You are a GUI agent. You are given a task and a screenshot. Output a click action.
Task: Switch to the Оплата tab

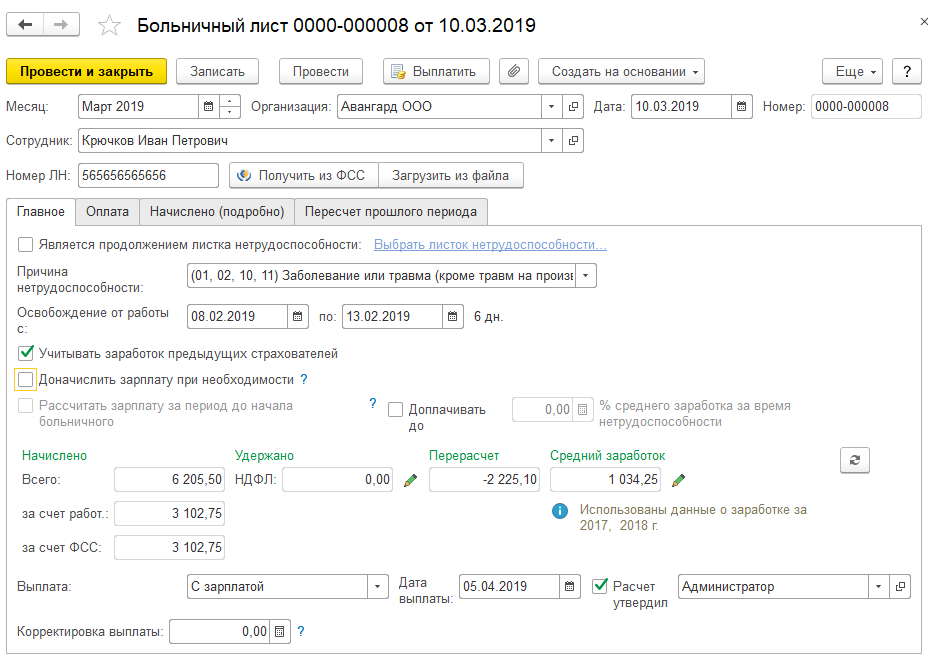[107, 211]
